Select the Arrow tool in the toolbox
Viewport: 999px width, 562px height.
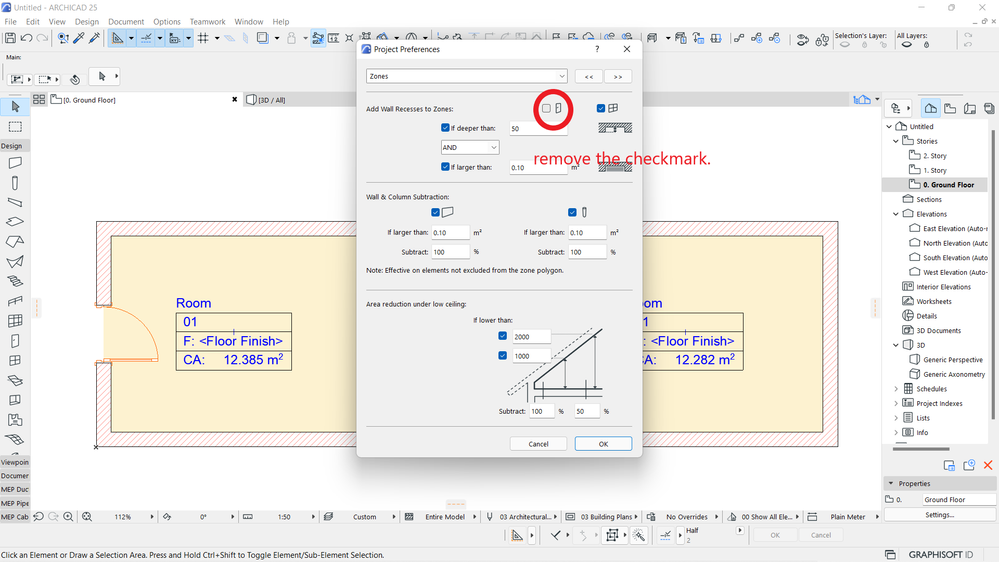click(15, 107)
